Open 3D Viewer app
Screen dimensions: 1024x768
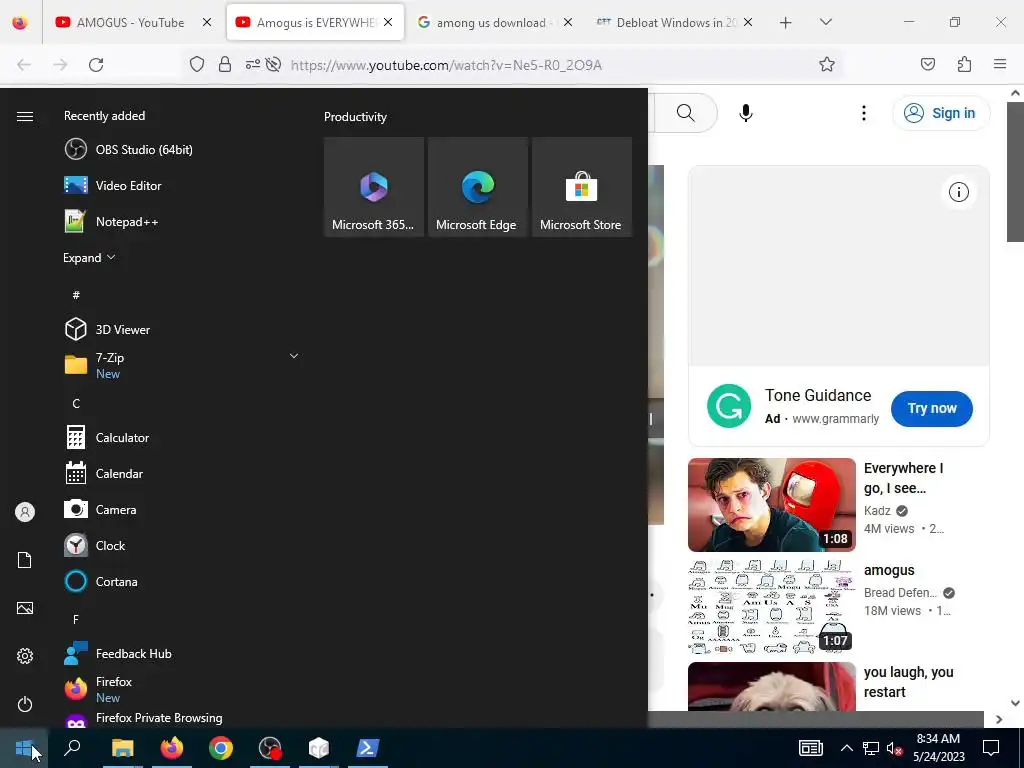(107, 329)
